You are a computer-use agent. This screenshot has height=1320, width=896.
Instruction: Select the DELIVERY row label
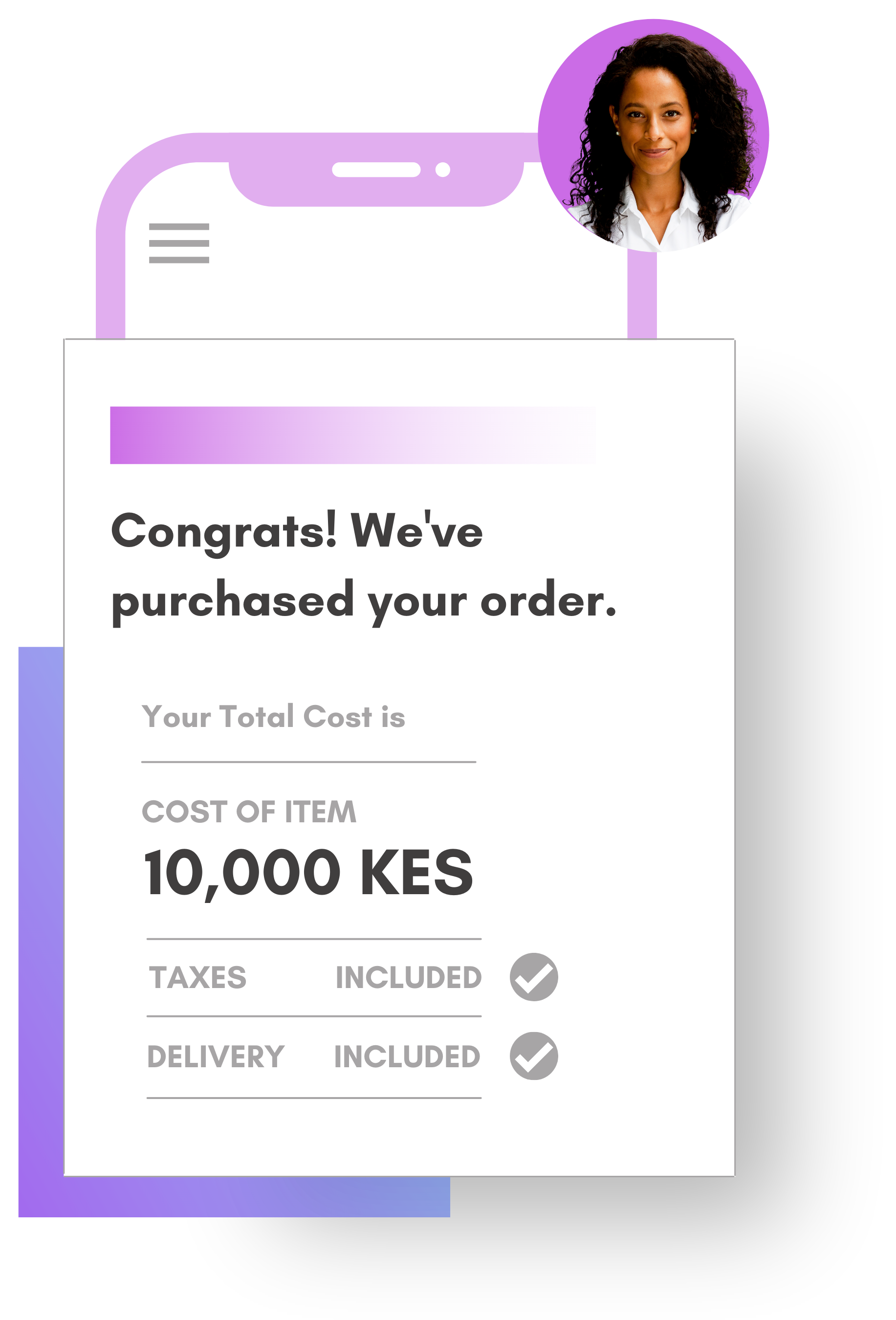pyautogui.click(x=216, y=1056)
